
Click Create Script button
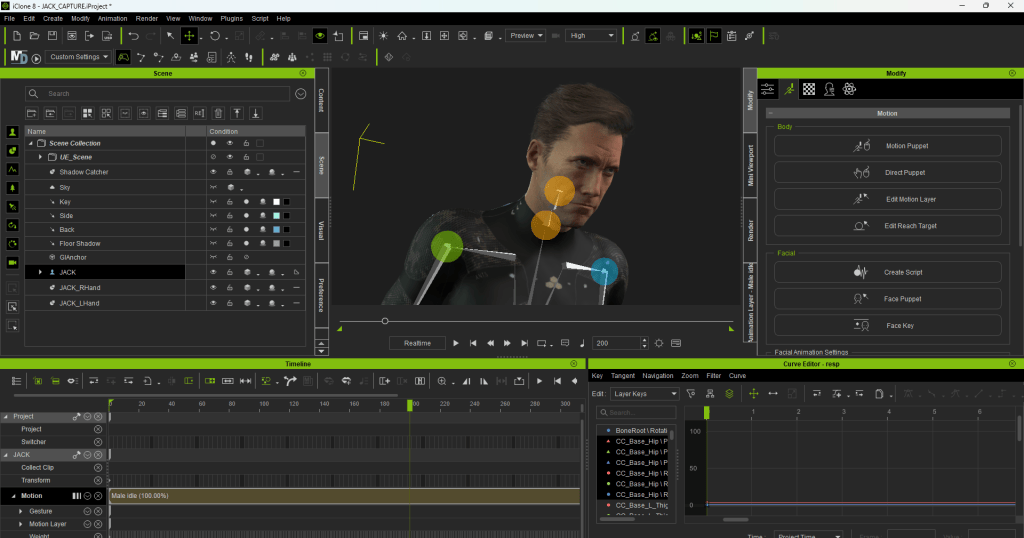[888, 272]
